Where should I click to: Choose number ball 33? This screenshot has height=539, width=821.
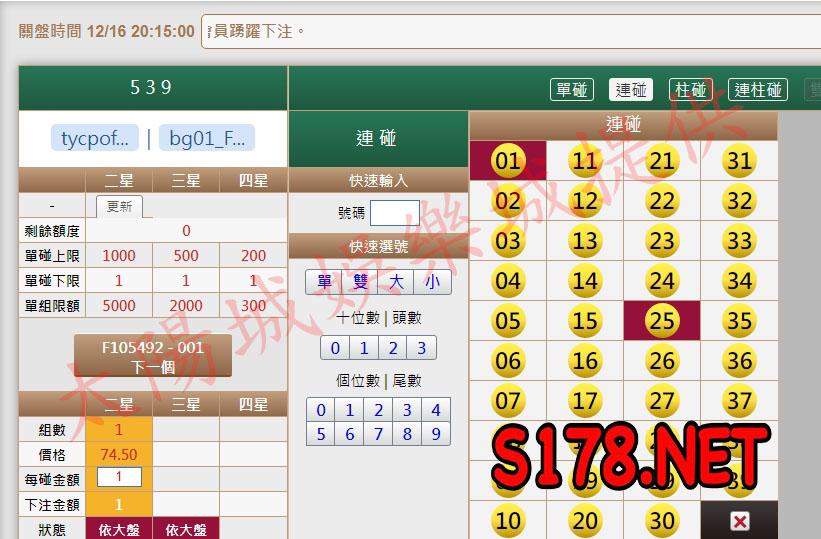click(739, 241)
